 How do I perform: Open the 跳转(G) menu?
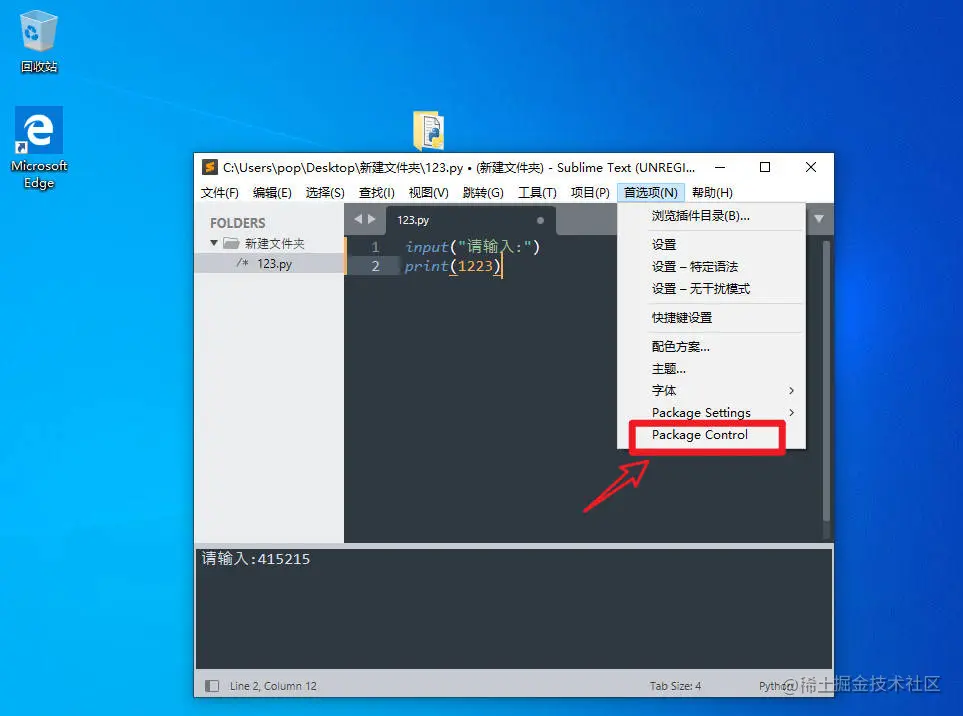tap(483, 193)
